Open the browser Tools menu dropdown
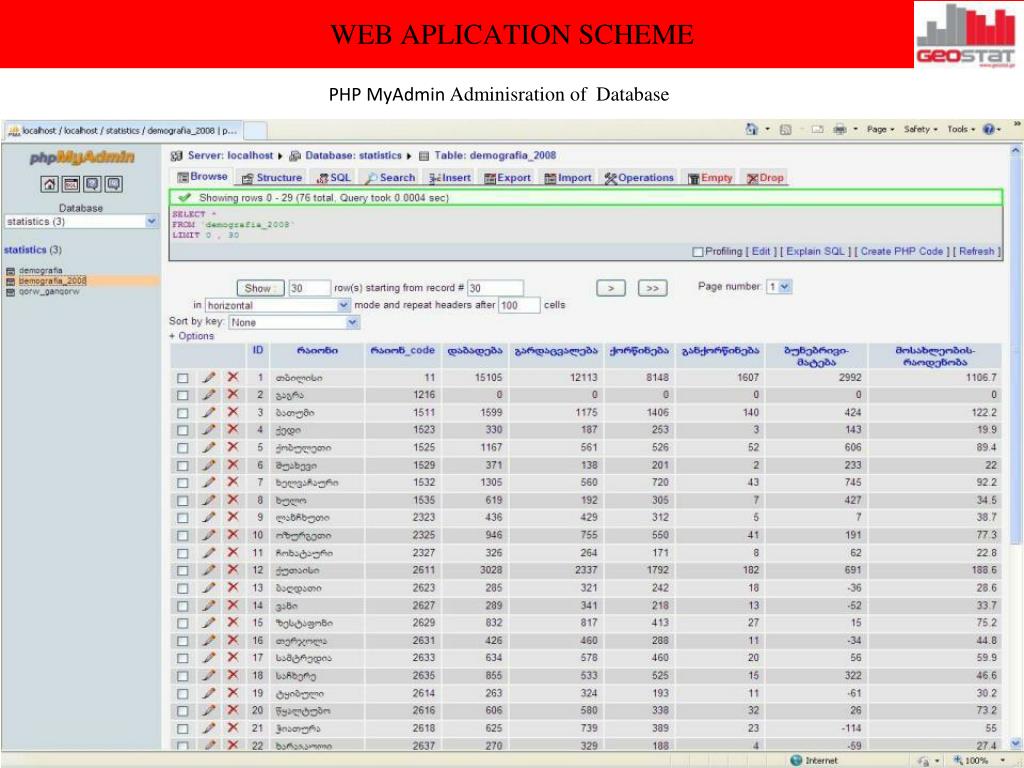 [x=961, y=129]
